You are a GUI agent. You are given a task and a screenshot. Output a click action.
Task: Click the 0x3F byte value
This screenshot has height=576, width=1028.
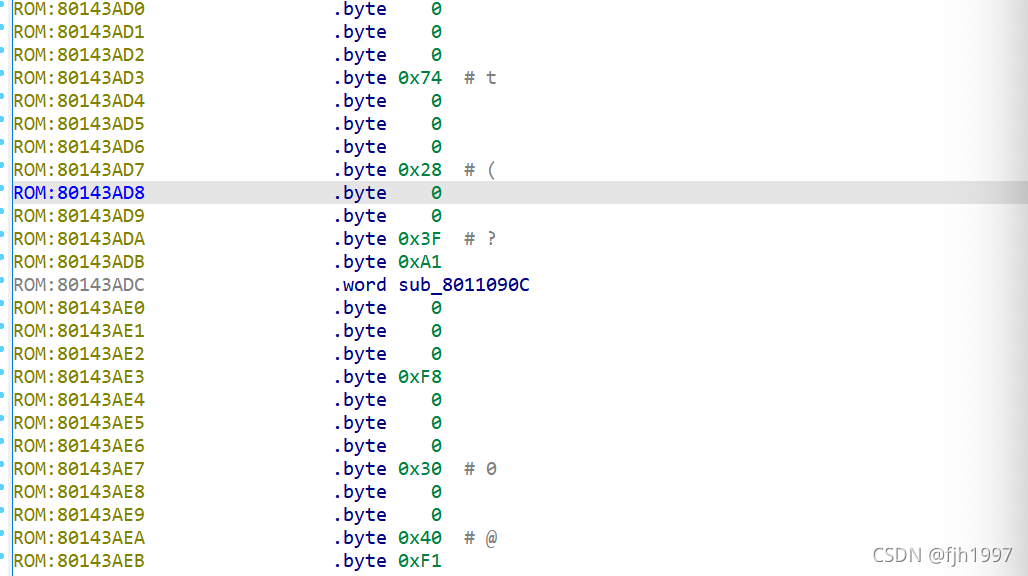pos(420,239)
